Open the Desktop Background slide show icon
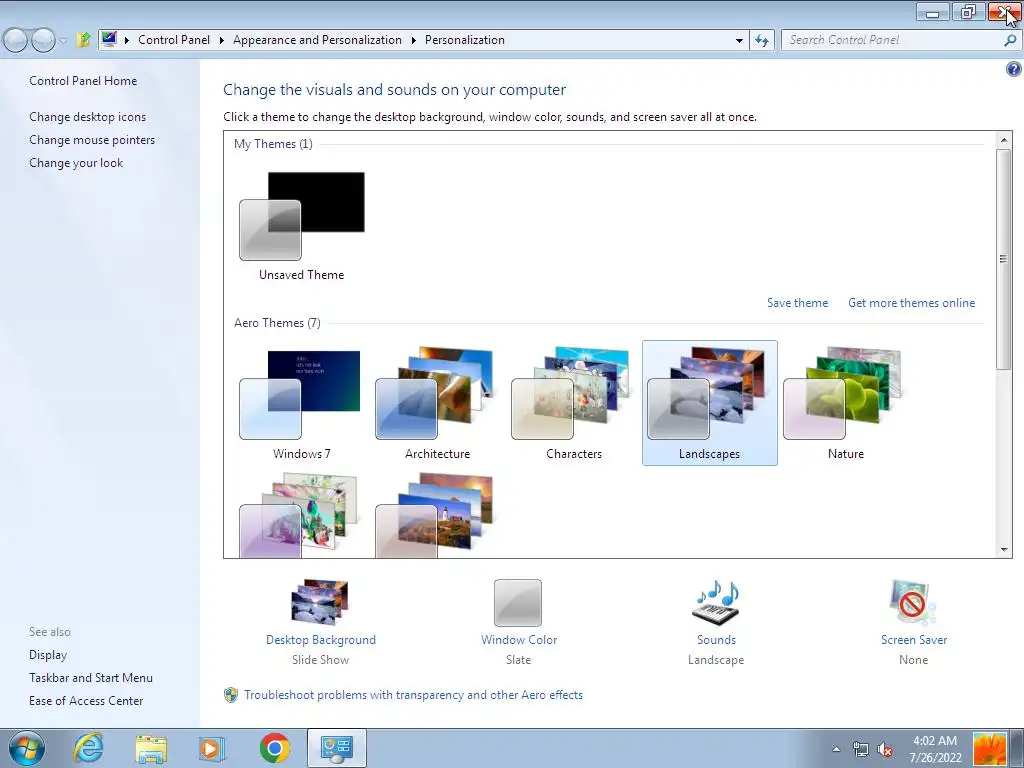1024x768 pixels. tap(320, 602)
